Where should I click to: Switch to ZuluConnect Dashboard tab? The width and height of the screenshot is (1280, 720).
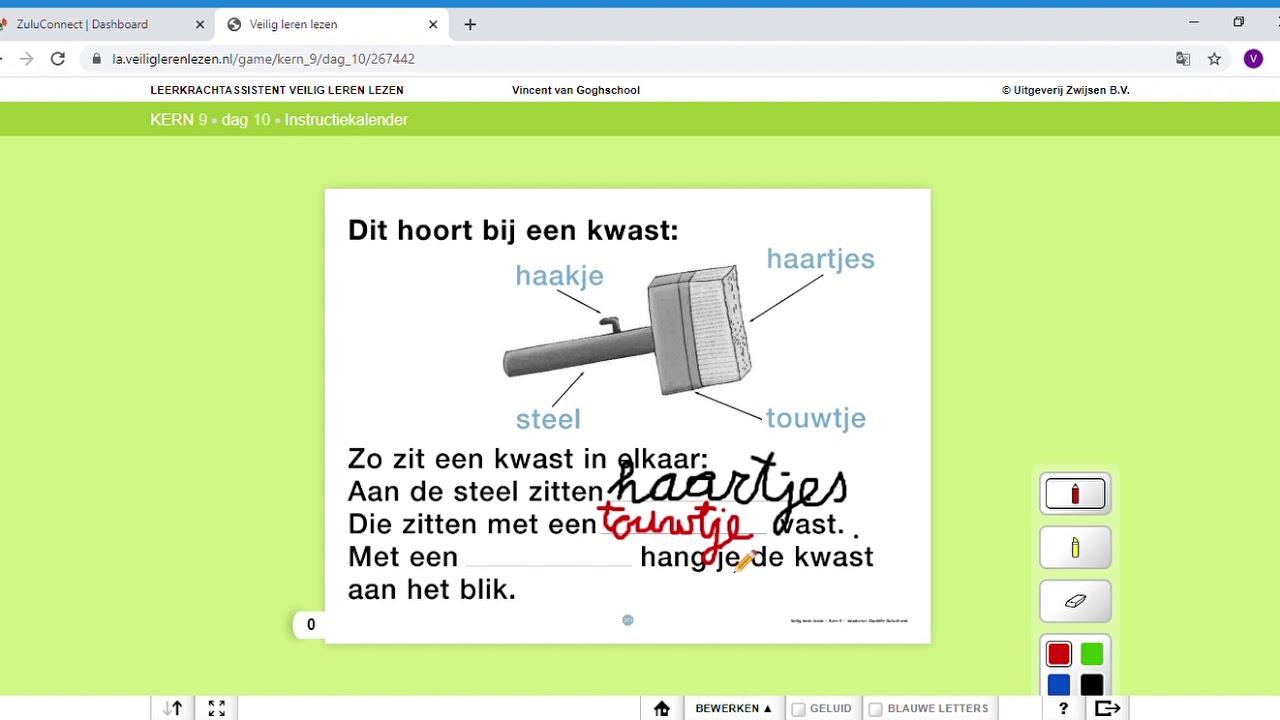pos(82,24)
